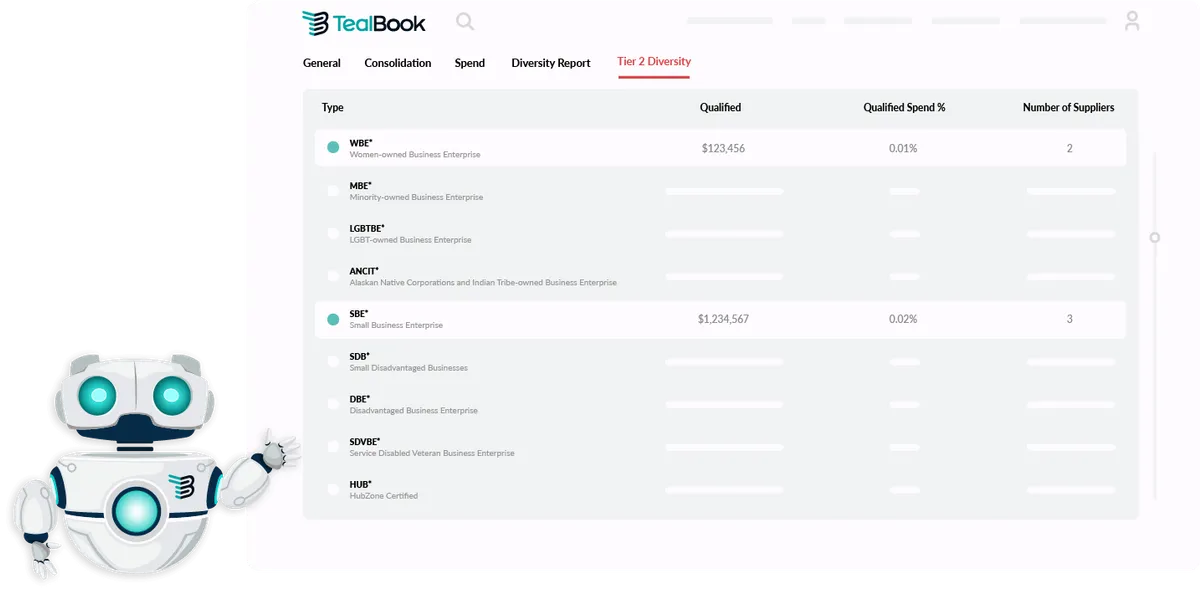Screen dimensions: 1200x594
Task: Click the Qualified Spend % column header
Action: (904, 108)
